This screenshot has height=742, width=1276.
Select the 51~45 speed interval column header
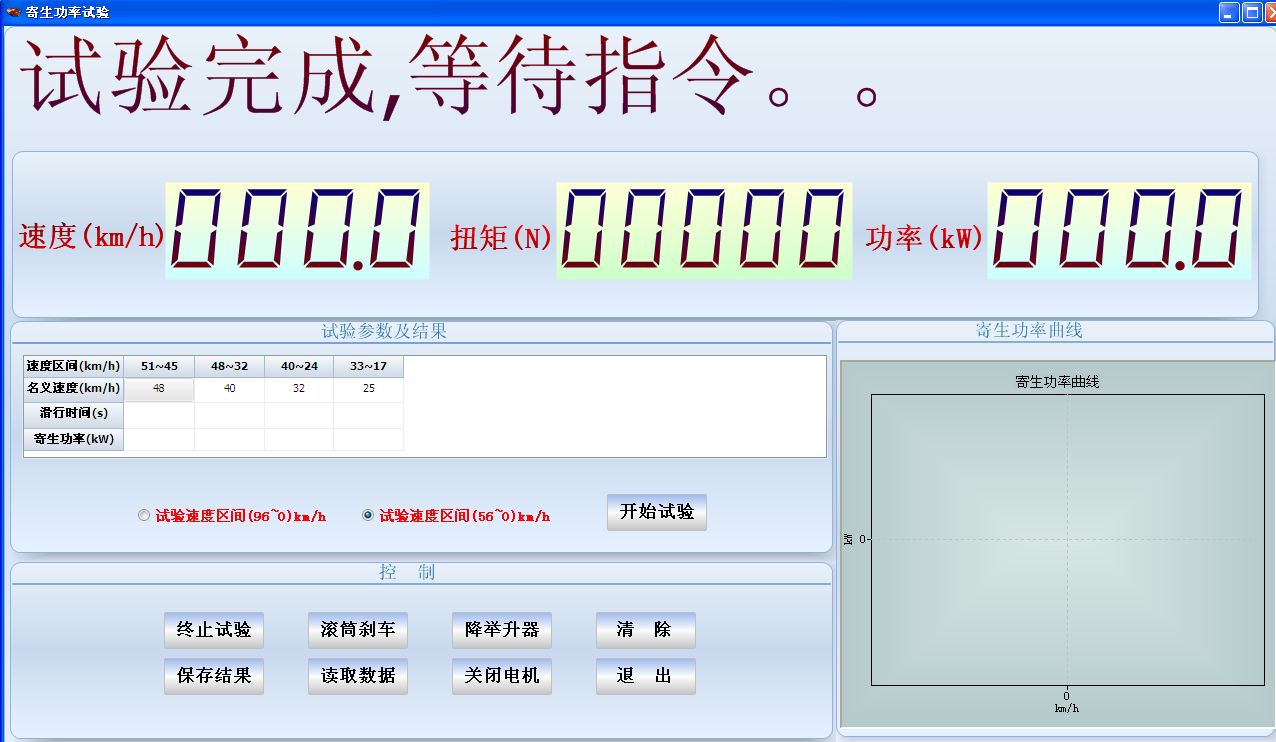[x=159, y=366]
